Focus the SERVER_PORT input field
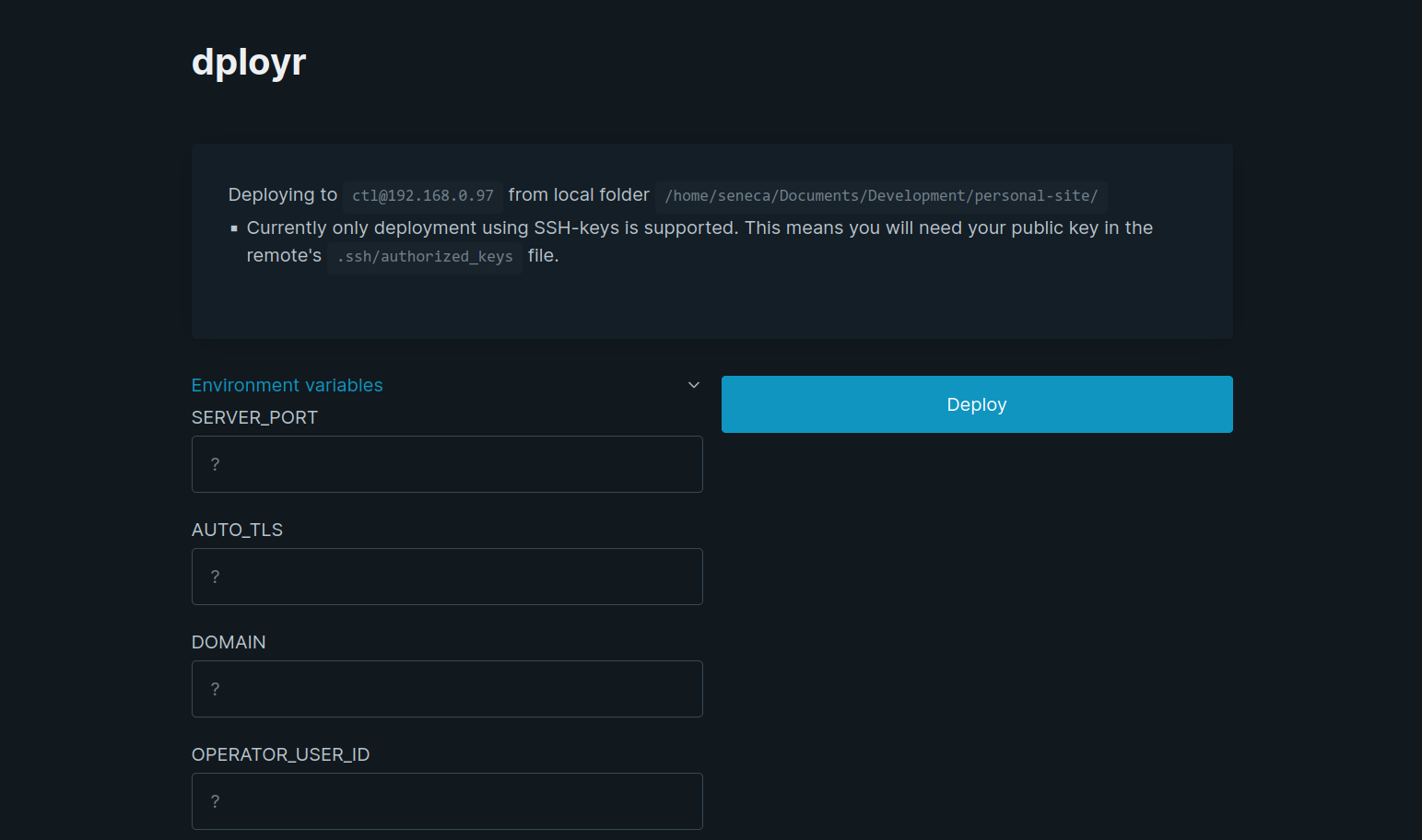This screenshot has height=840, width=1422. click(447, 464)
